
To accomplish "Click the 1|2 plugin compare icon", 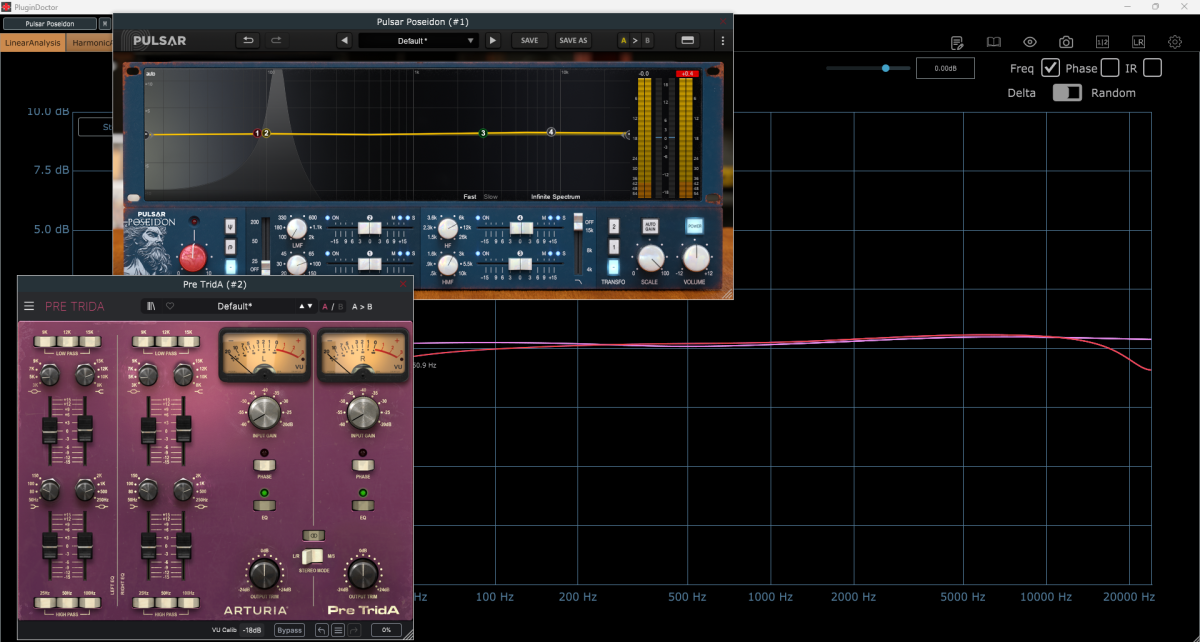I will click(x=1102, y=42).
